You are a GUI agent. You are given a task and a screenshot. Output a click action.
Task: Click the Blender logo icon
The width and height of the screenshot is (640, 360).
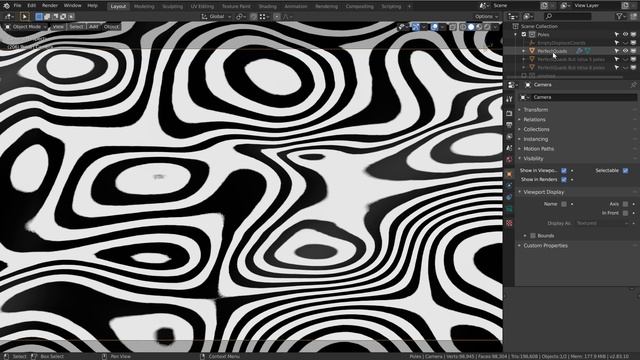click(x=7, y=6)
